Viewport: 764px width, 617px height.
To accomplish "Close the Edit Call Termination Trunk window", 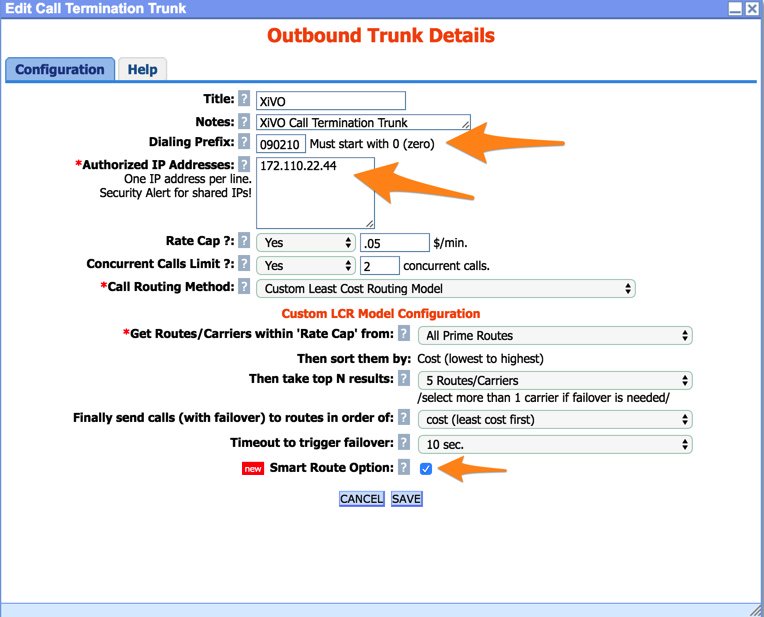I will click(x=752, y=8).
